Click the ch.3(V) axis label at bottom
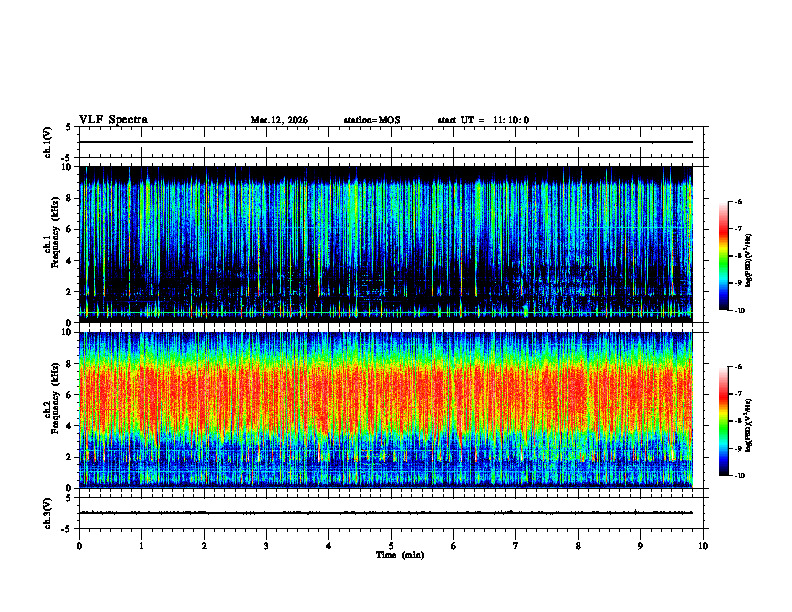 [48, 514]
